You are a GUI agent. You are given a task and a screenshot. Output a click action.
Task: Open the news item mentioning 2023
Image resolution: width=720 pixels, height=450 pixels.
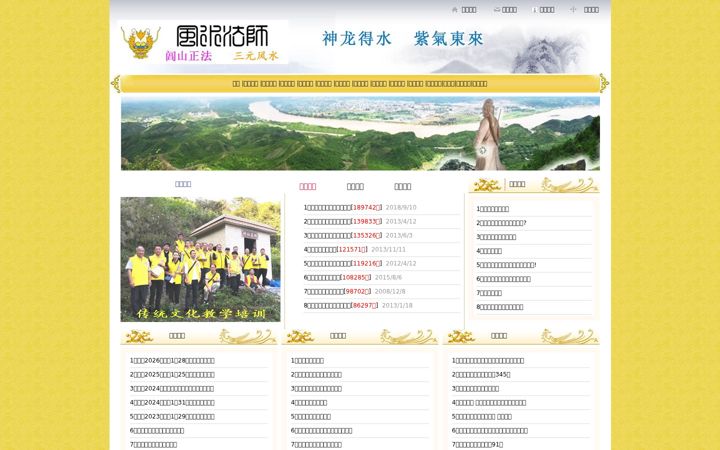coord(172,417)
